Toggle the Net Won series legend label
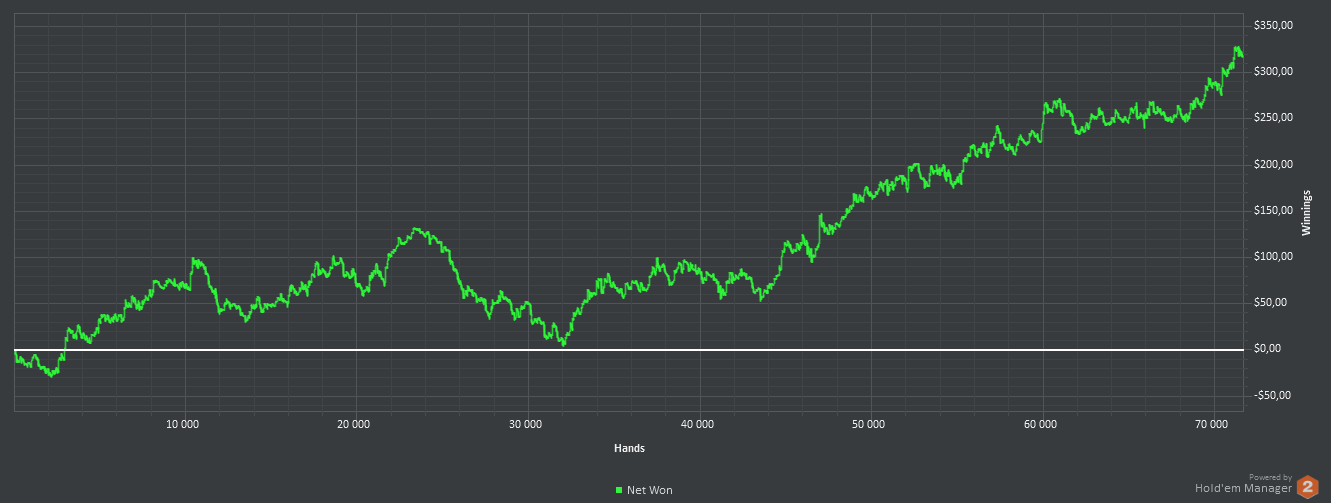Viewport: 1331px width, 503px height. 650,490
